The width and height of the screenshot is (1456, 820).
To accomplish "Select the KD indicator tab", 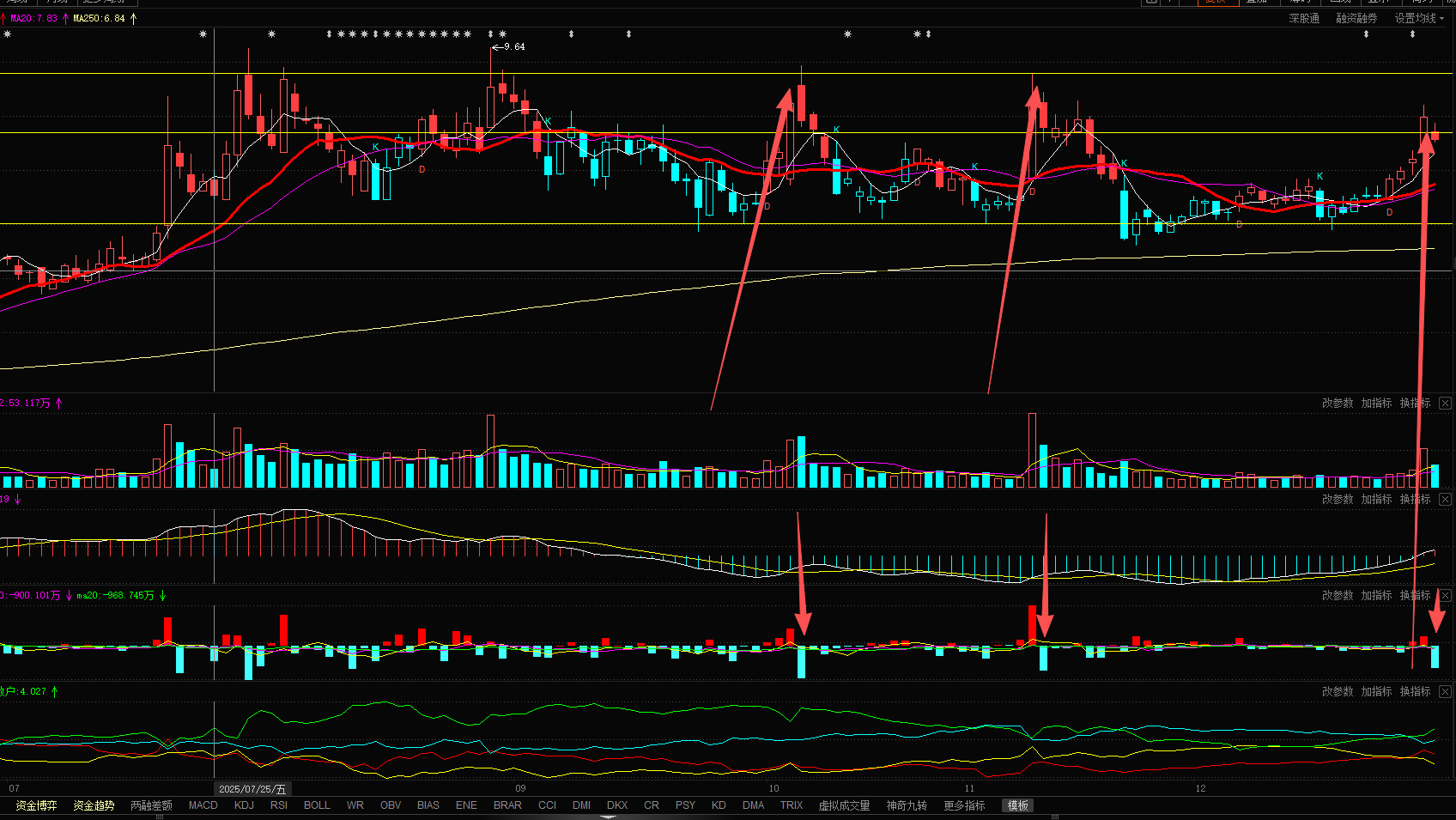I will coord(719,805).
